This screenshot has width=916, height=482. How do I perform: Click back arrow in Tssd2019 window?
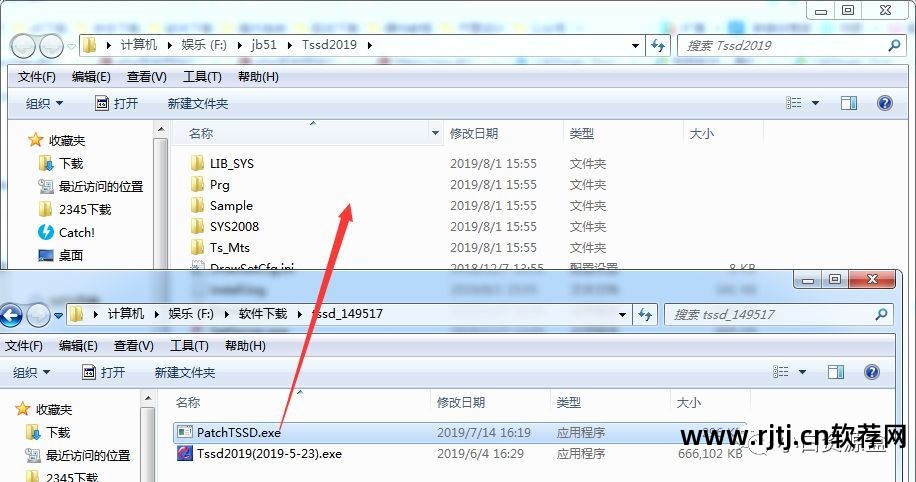point(23,46)
